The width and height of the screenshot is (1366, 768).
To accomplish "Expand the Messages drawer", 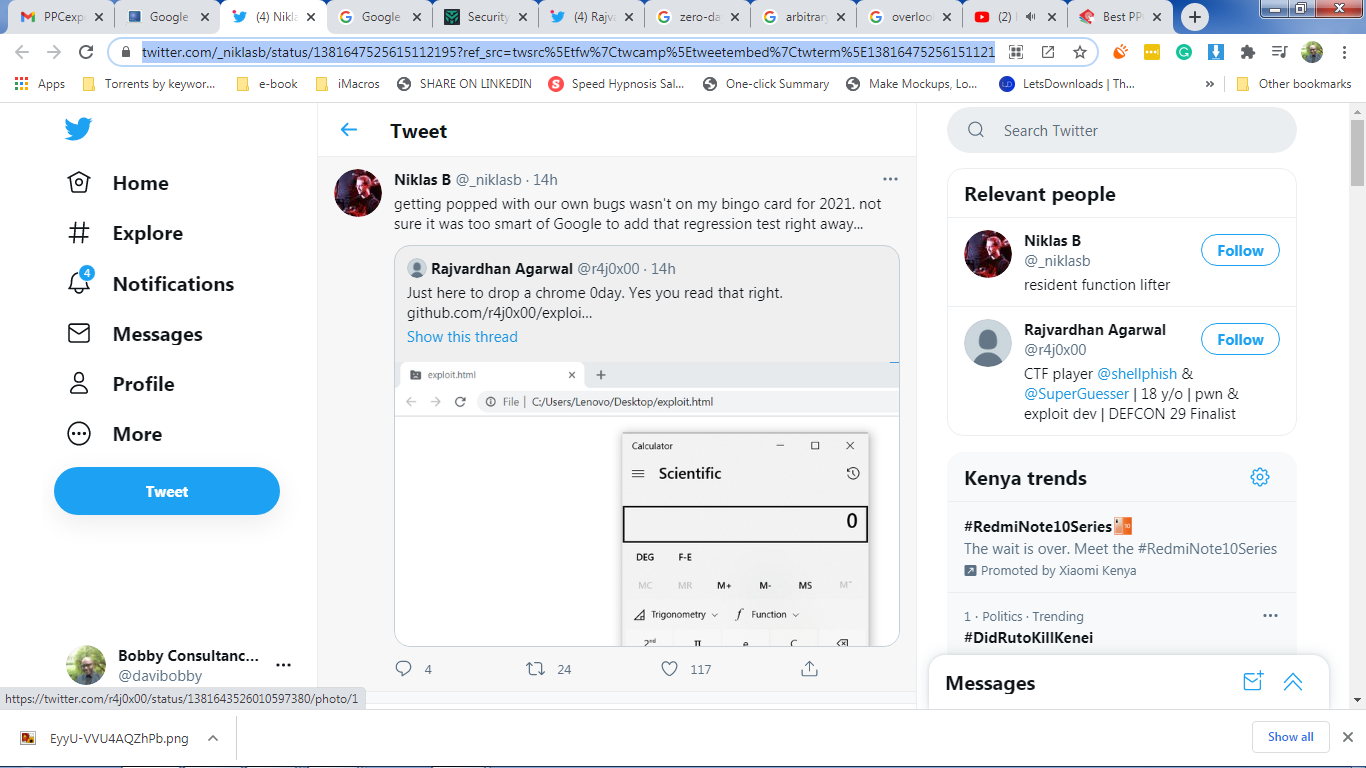I will click(x=1293, y=682).
